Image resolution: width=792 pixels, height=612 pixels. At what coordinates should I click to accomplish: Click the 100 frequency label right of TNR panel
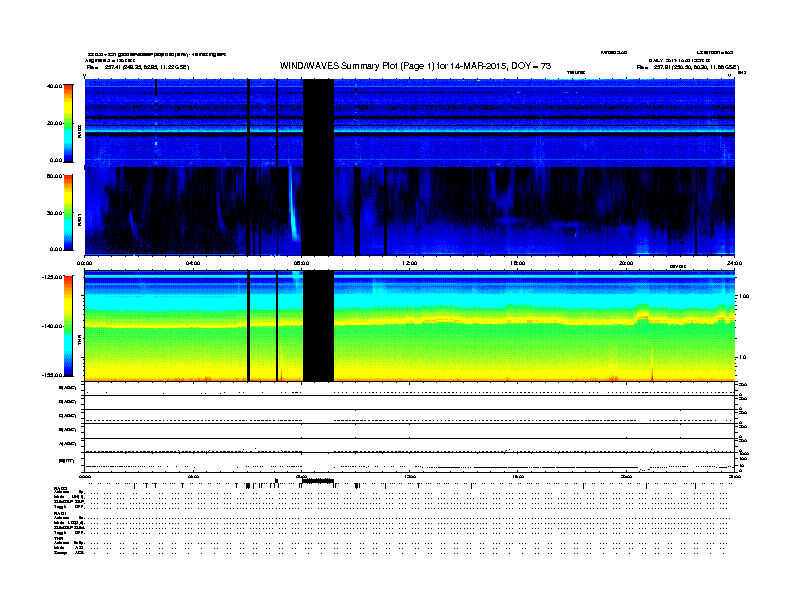pyautogui.click(x=744, y=296)
